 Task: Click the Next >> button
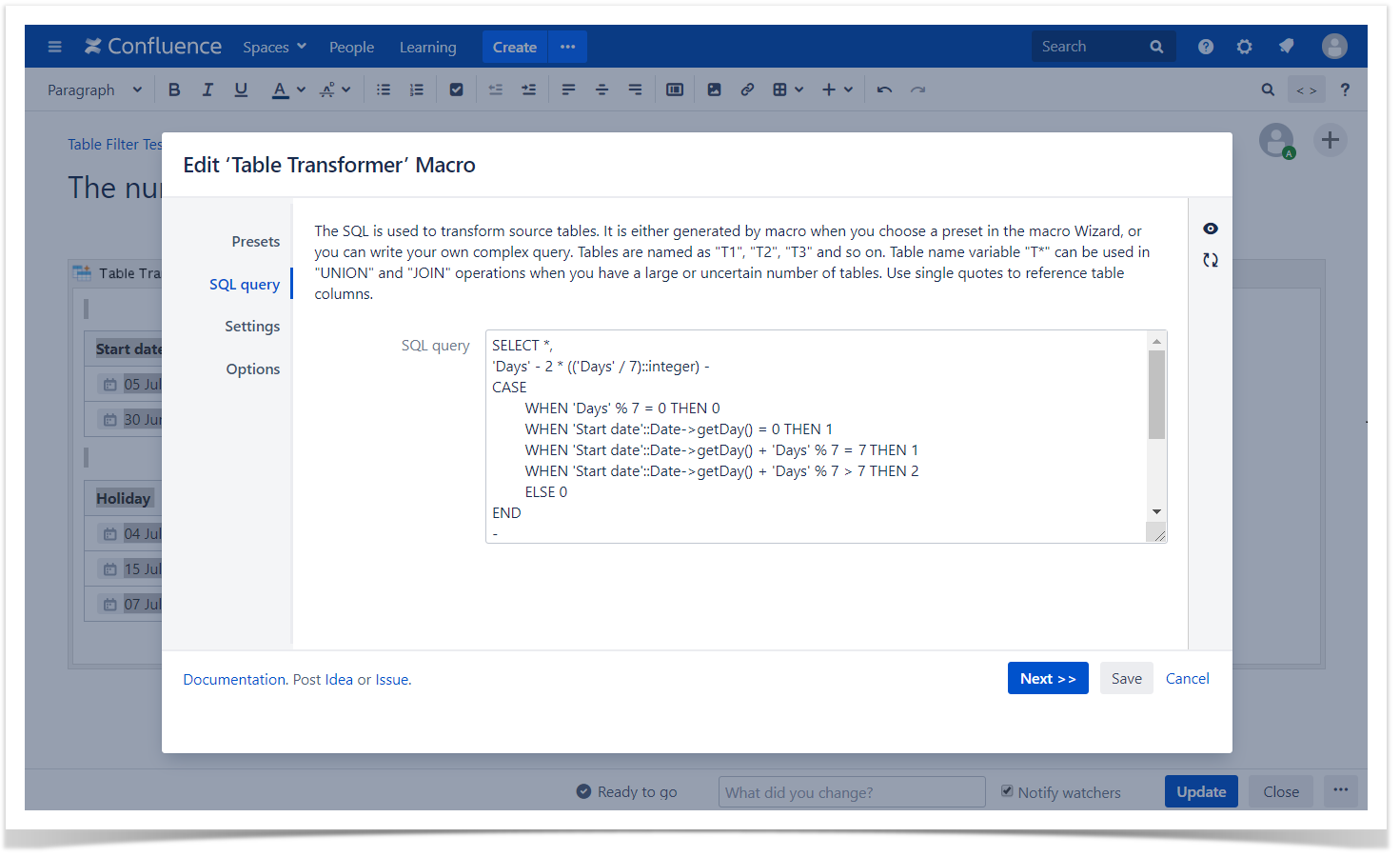coord(1048,678)
